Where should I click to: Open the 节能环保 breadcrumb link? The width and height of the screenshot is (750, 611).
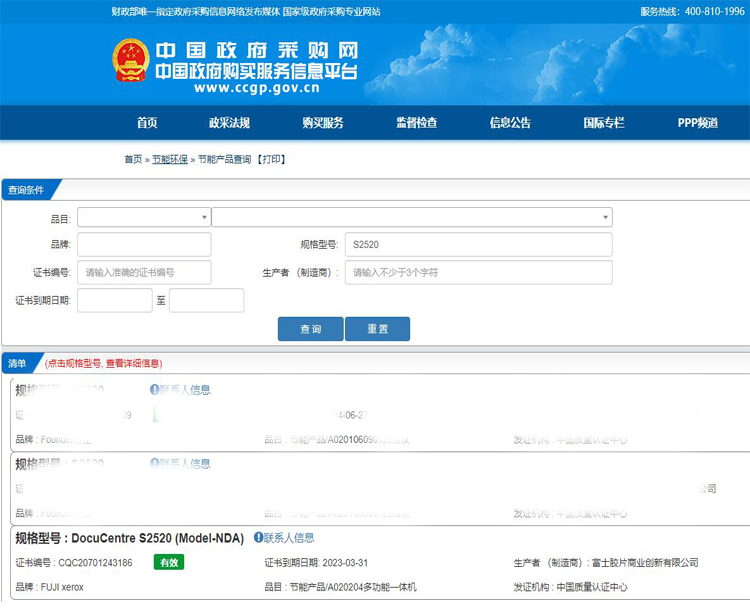pyautogui.click(x=170, y=159)
